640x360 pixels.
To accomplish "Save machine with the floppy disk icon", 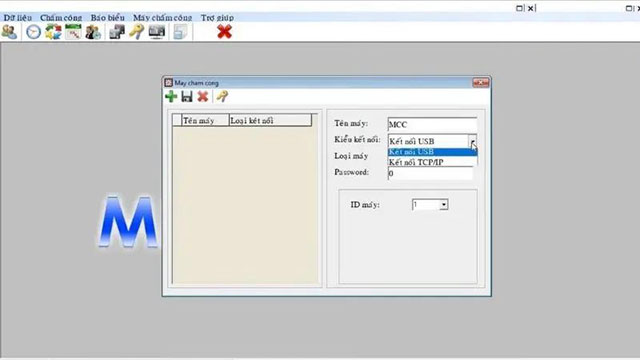I will coord(187,96).
